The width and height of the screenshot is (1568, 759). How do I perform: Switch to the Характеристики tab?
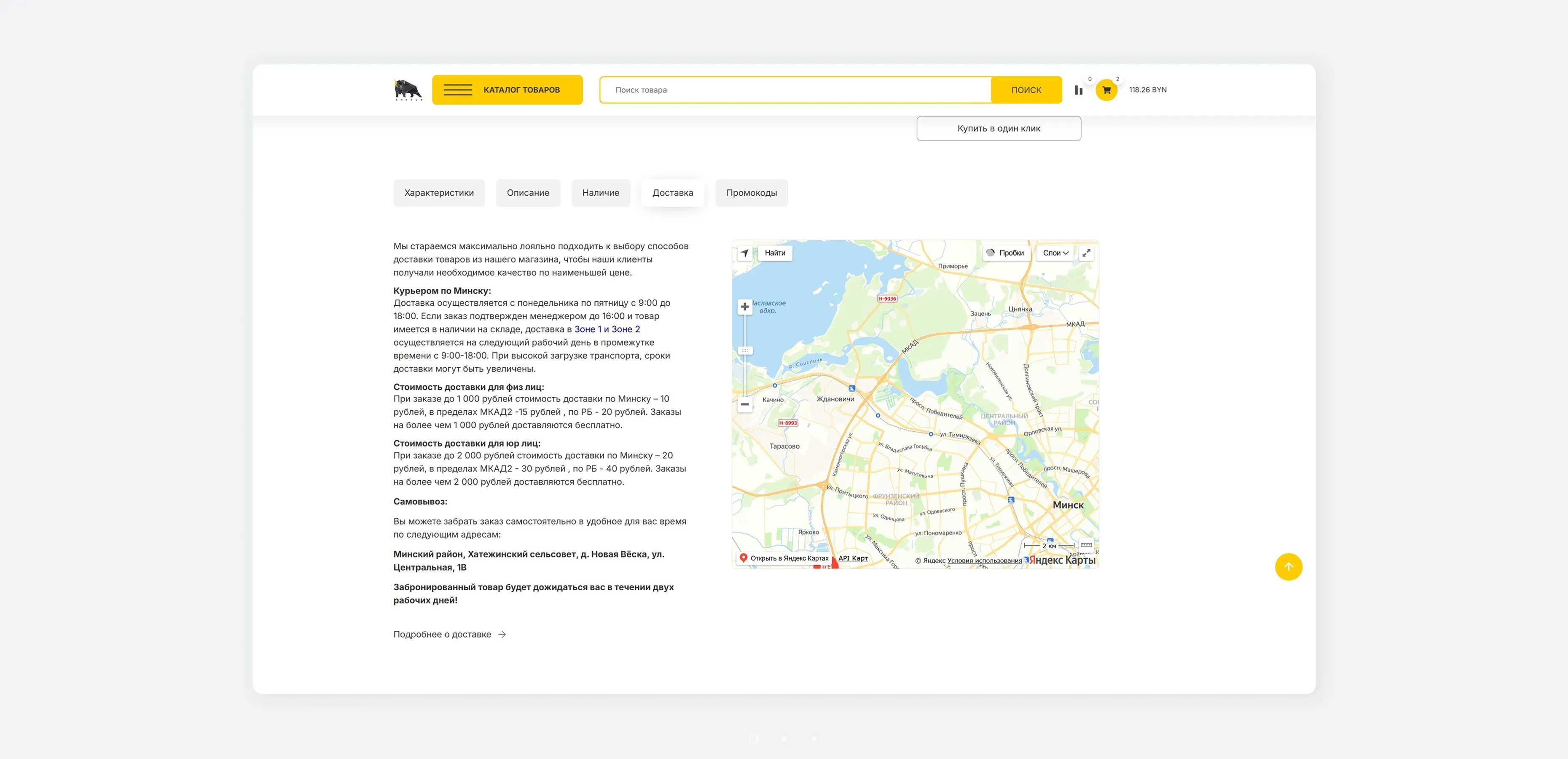click(x=439, y=193)
